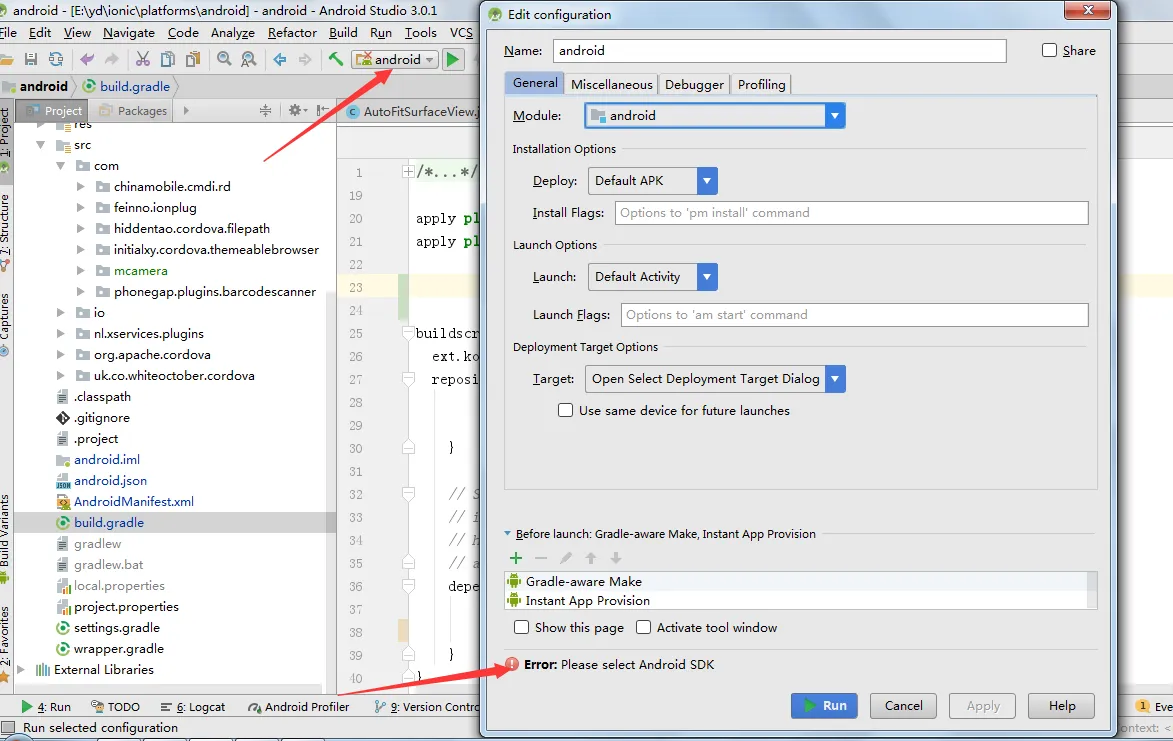Image resolution: width=1173 pixels, height=741 pixels.
Task: Click the Help button
Action: tap(1062, 706)
